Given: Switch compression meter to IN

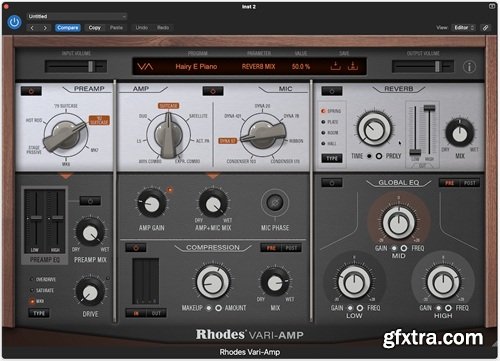Looking at the screenshot, I should pyautogui.click(x=136, y=313).
